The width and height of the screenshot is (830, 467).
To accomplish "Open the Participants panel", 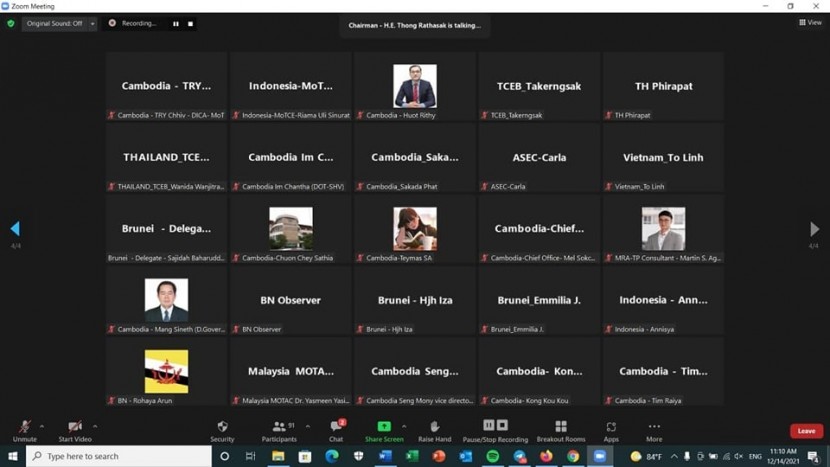I will click(x=279, y=430).
